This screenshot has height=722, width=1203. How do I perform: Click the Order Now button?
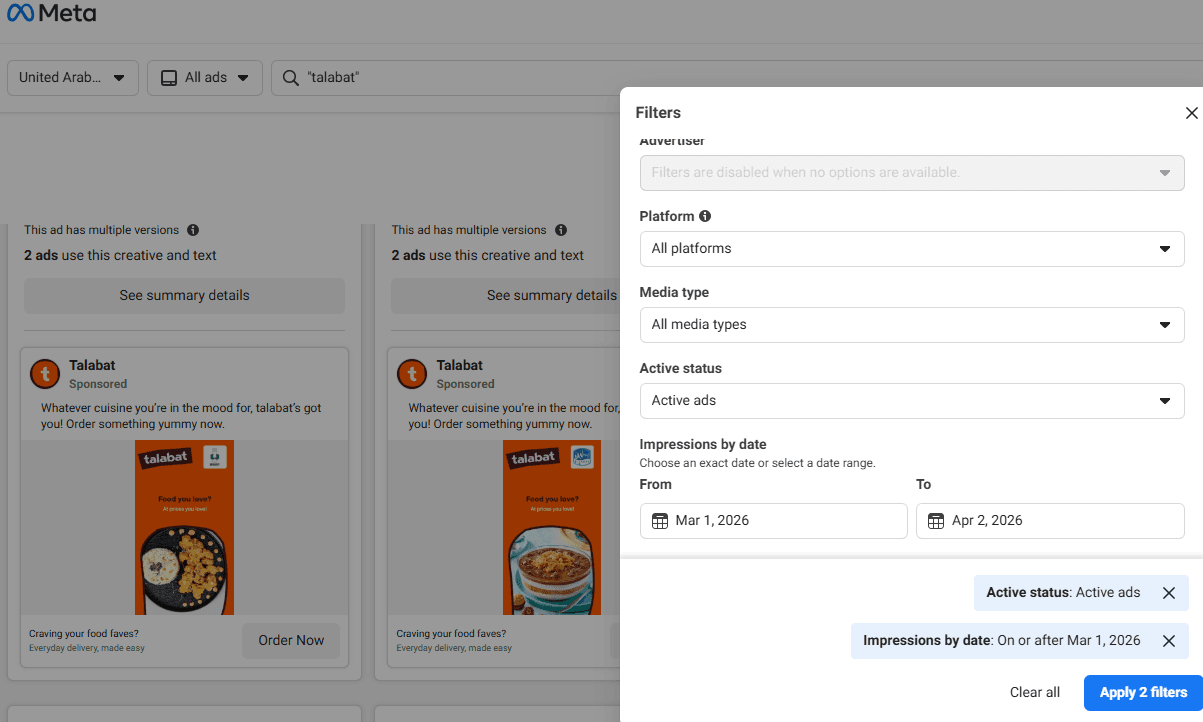coord(291,641)
